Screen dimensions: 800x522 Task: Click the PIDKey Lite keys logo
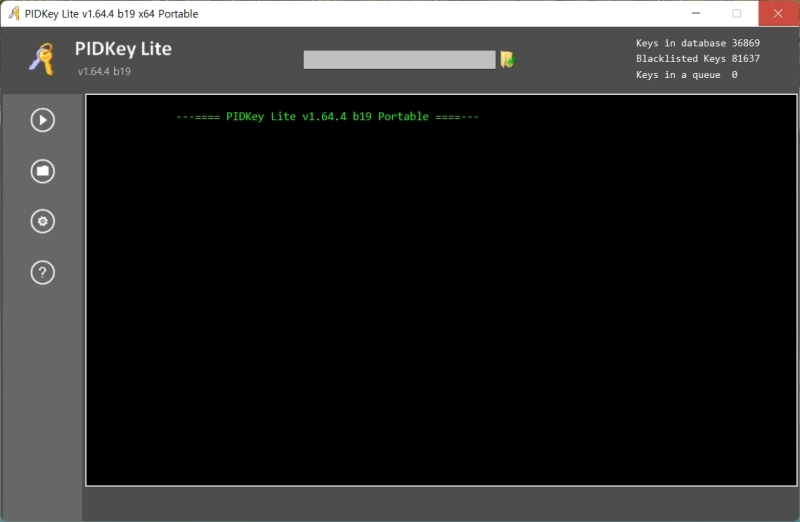[x=42, y=59]
